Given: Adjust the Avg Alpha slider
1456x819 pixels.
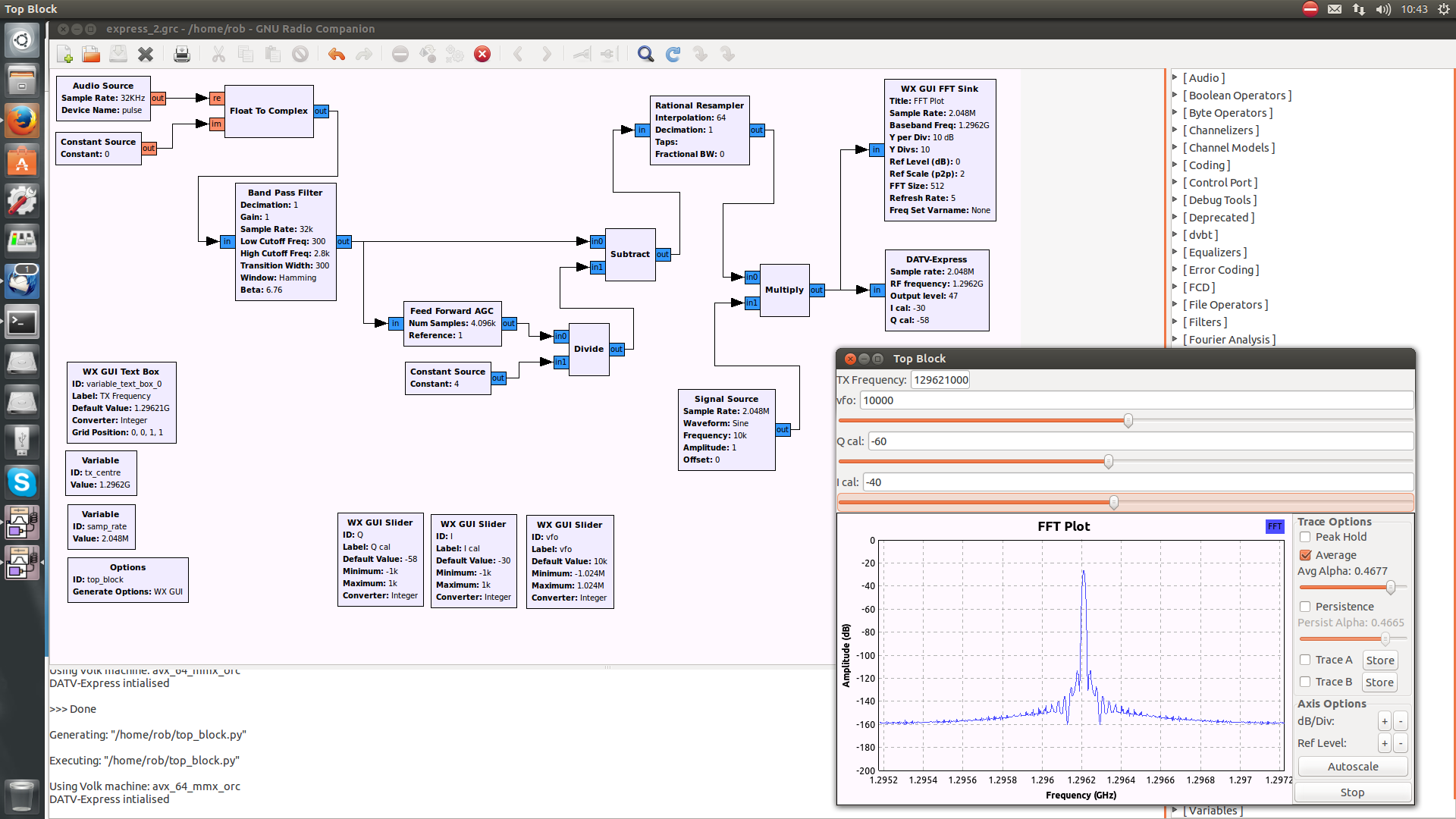Looking at the screenshot, I should [1391, 587].
